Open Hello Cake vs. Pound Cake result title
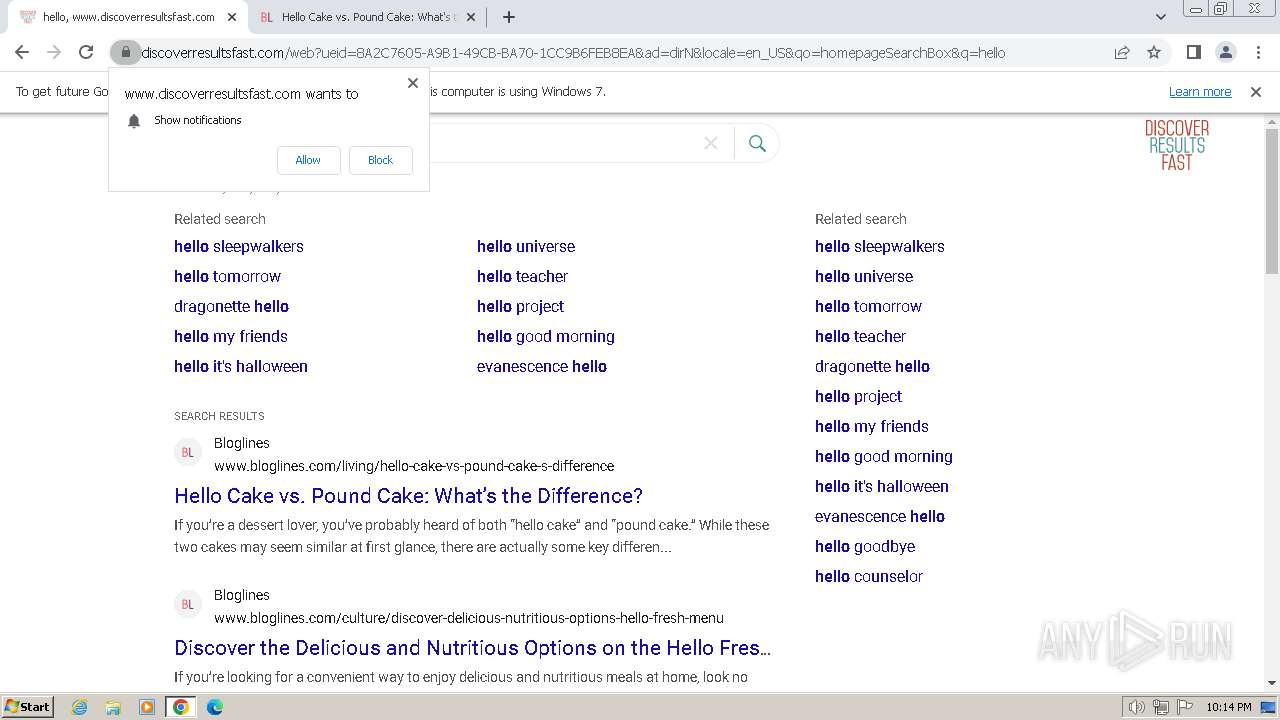Viewport: 1280px width, 720px height. pyautogui.click(x=408, y=495)
